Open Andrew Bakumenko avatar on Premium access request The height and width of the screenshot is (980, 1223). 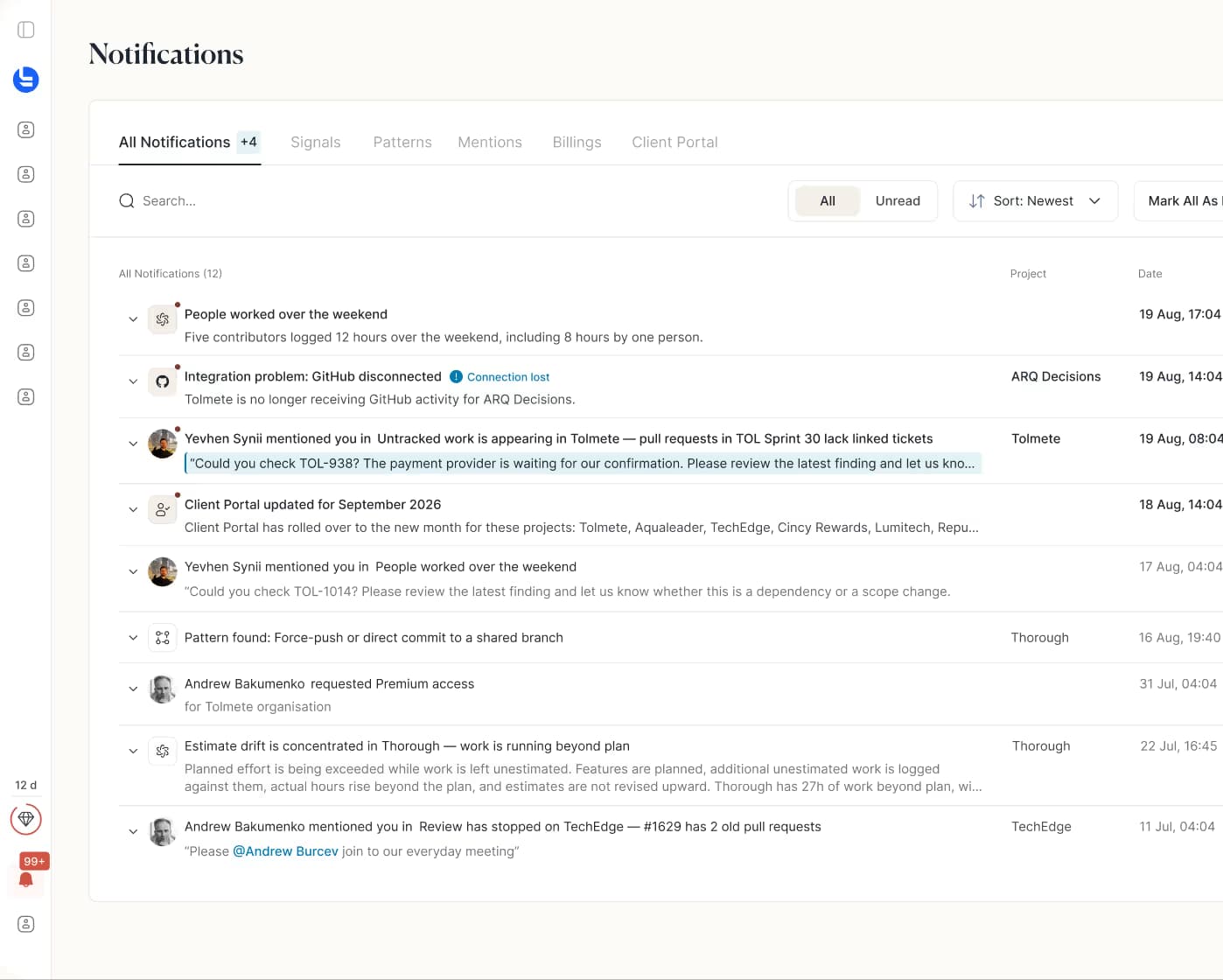tap(163, 689)
